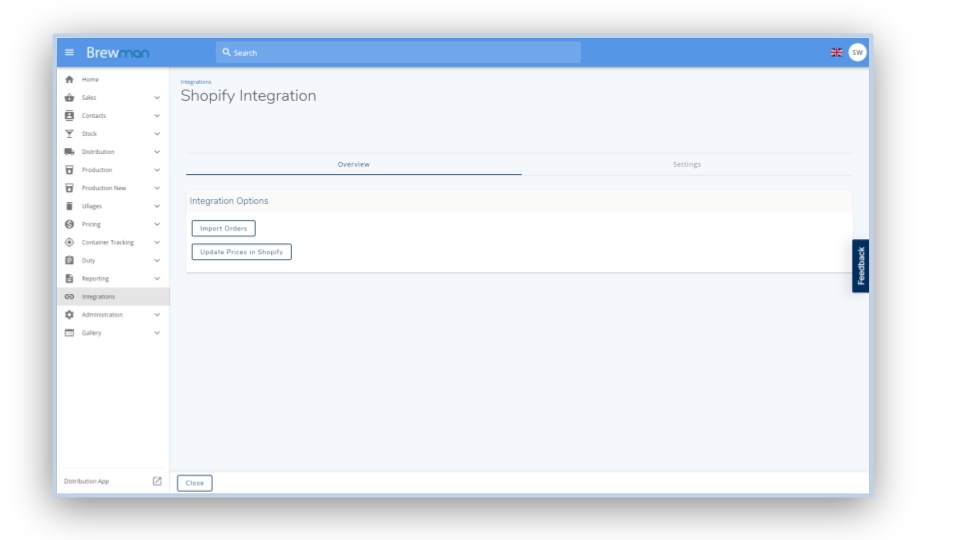960x540 pixels.
Task: Click the Import Orders button
Action: 223,228
